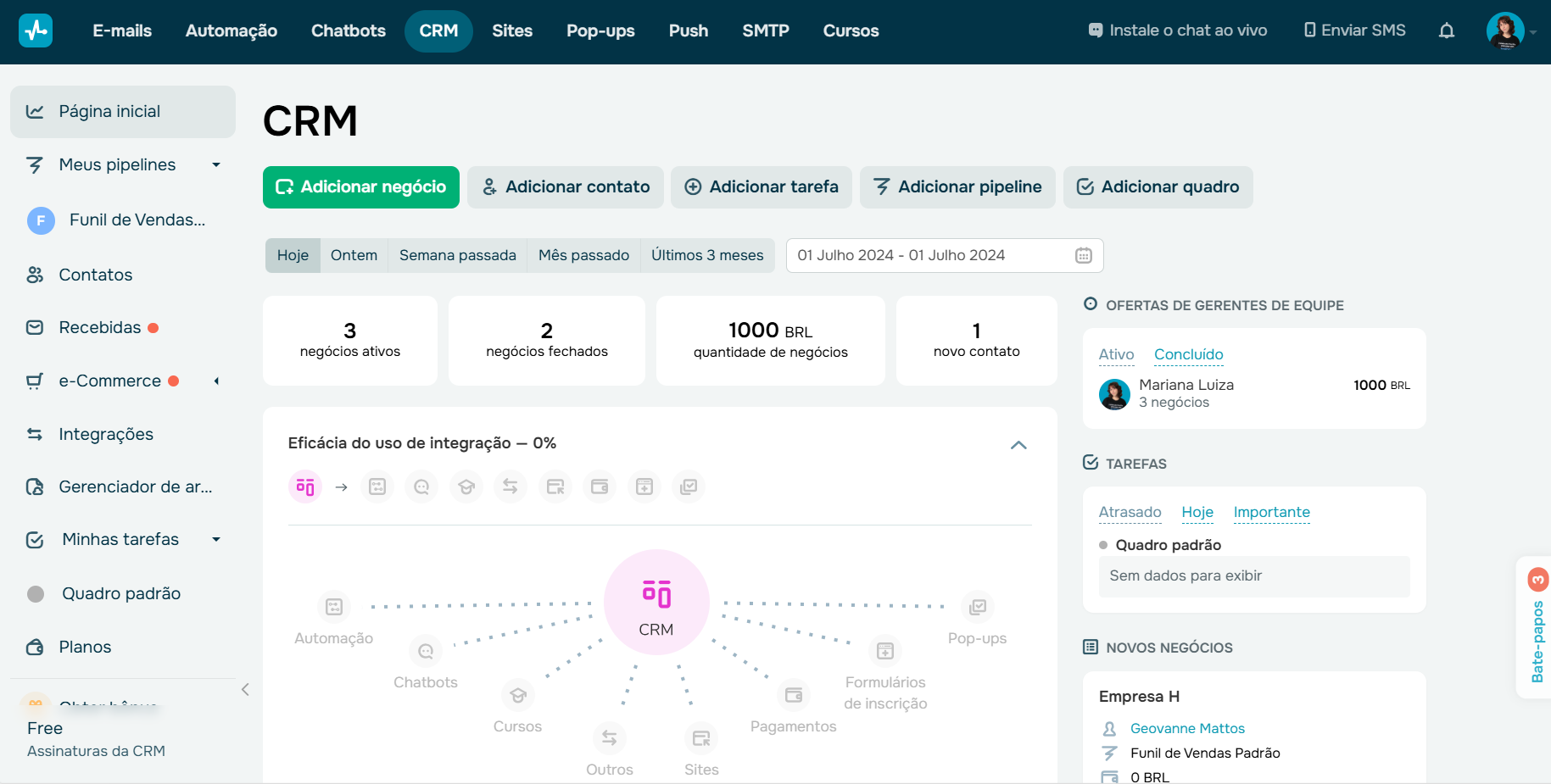This screenshot has height=784, width=1551.
Task: Expand the Meus pipelines sidebar dropdown
Action: coord(216,164)
